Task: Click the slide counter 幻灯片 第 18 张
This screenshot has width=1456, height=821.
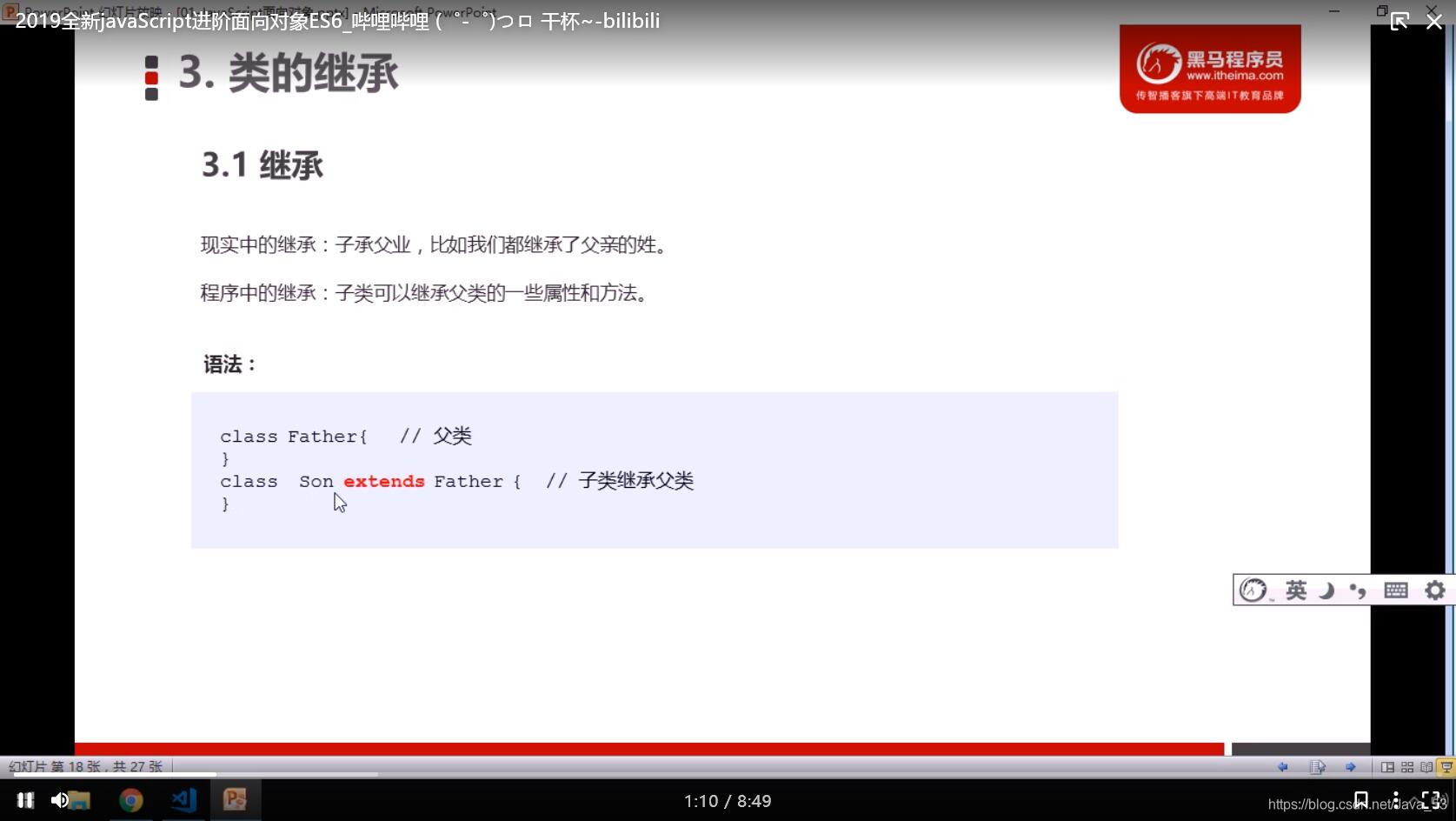Action: pyautogui.click(x=85, y=767)
